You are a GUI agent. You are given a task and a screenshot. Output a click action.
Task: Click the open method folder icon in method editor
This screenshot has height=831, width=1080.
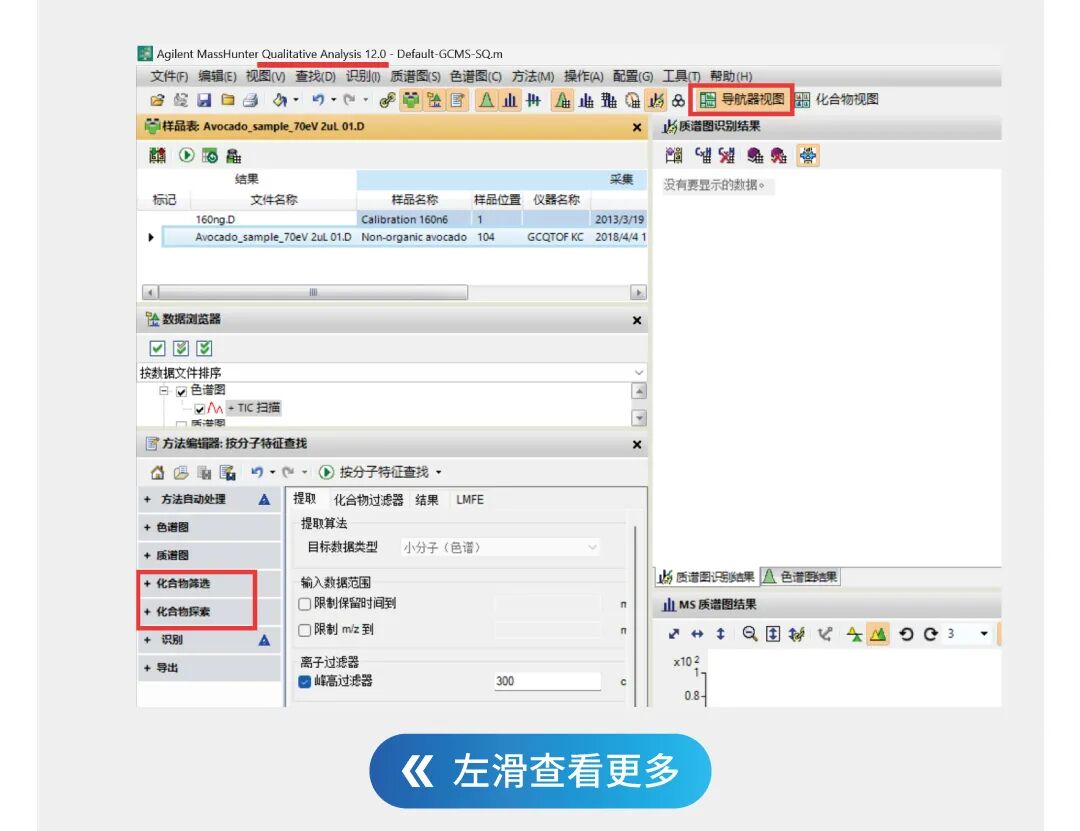point(180,473)
